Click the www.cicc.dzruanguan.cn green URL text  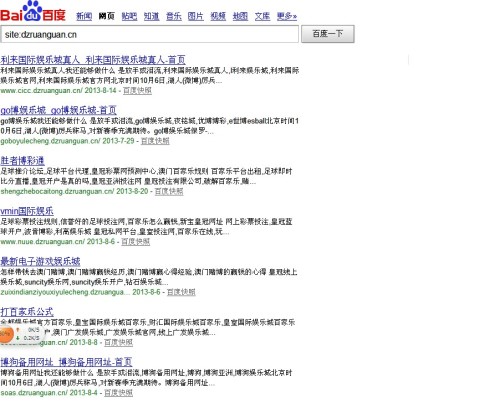pyautogui.click(x=41, y=90)
